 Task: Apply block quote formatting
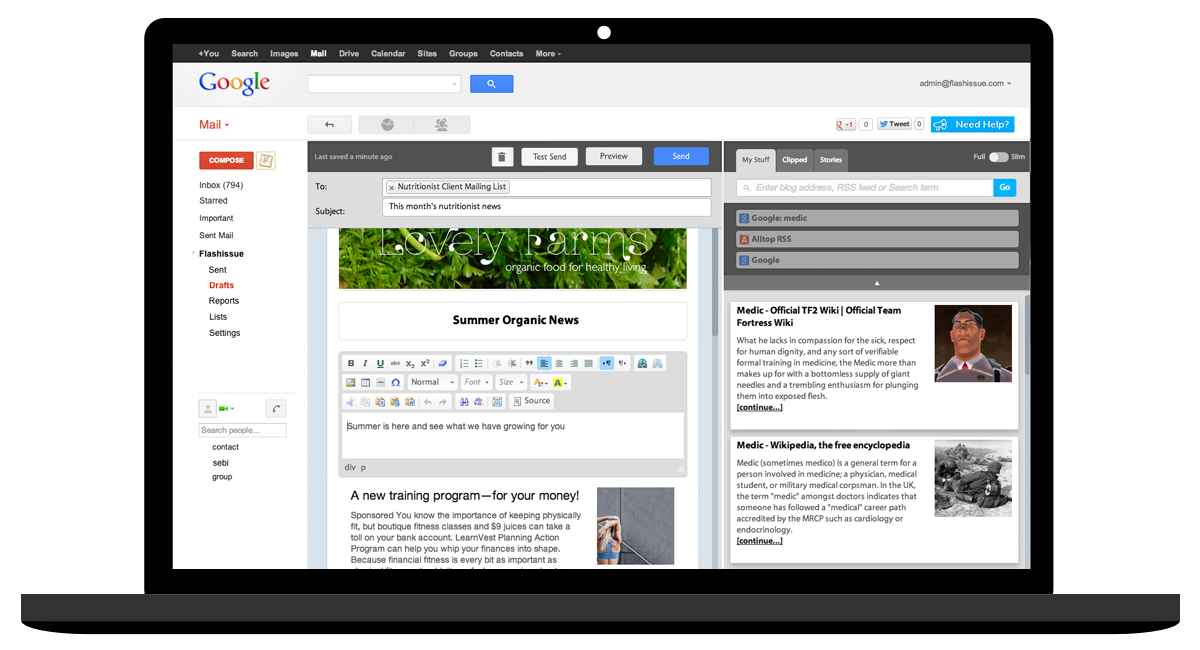coord(529,363)
